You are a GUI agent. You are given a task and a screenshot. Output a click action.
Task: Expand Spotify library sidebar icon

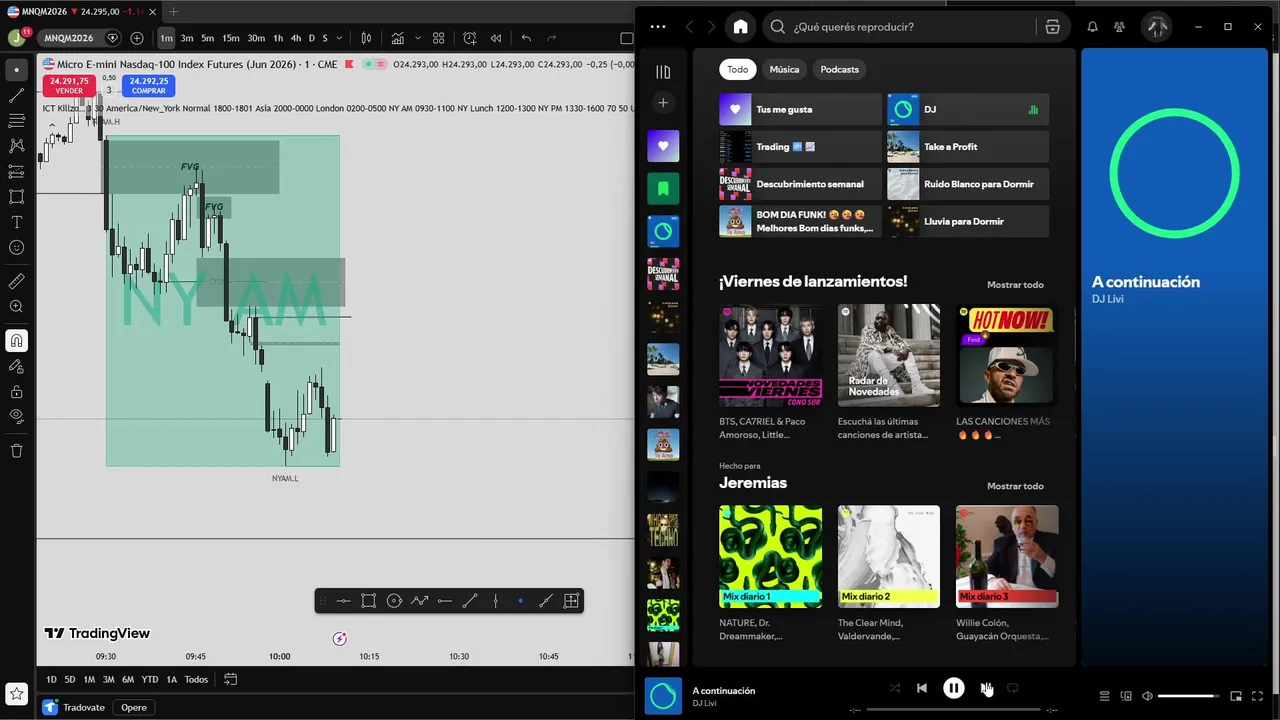pos(662,72)
